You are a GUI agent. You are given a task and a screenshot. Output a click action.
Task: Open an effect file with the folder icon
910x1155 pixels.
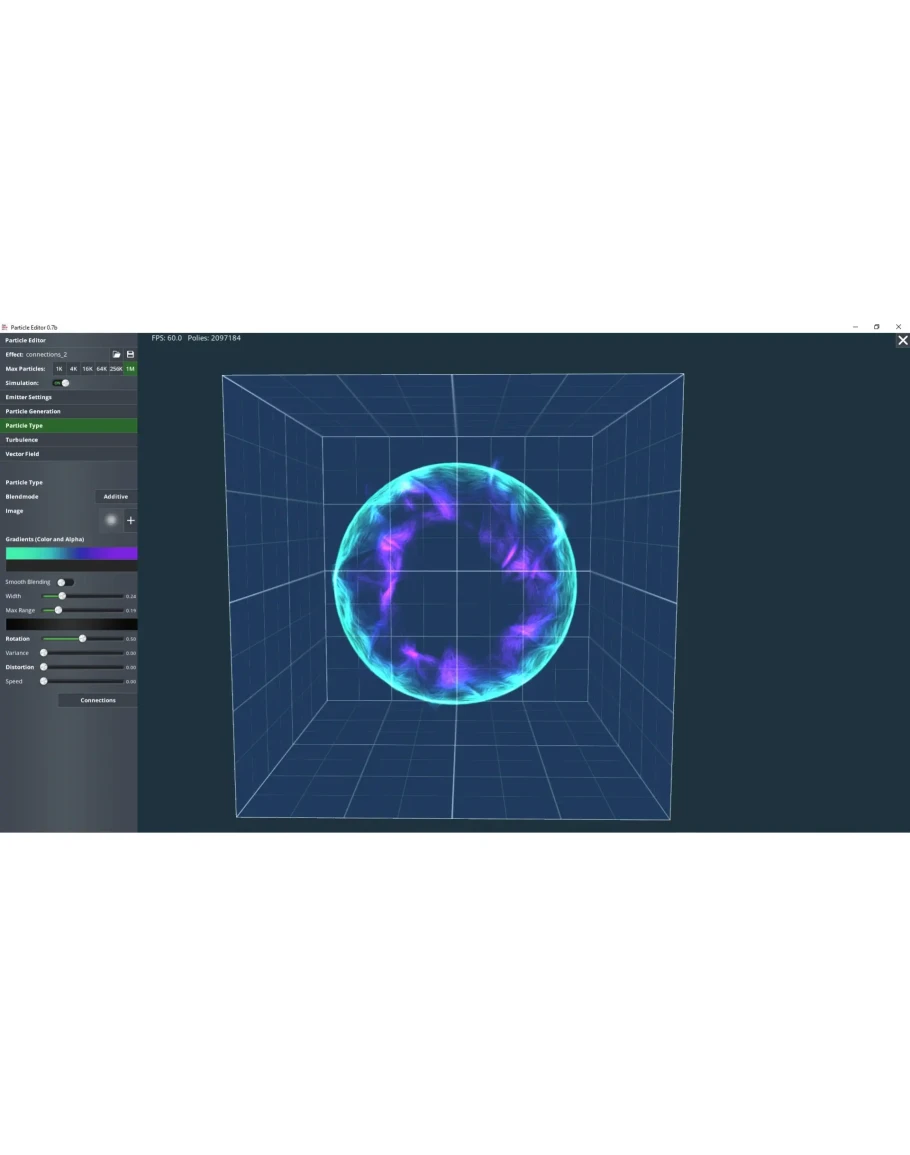(x=116, y=355)
